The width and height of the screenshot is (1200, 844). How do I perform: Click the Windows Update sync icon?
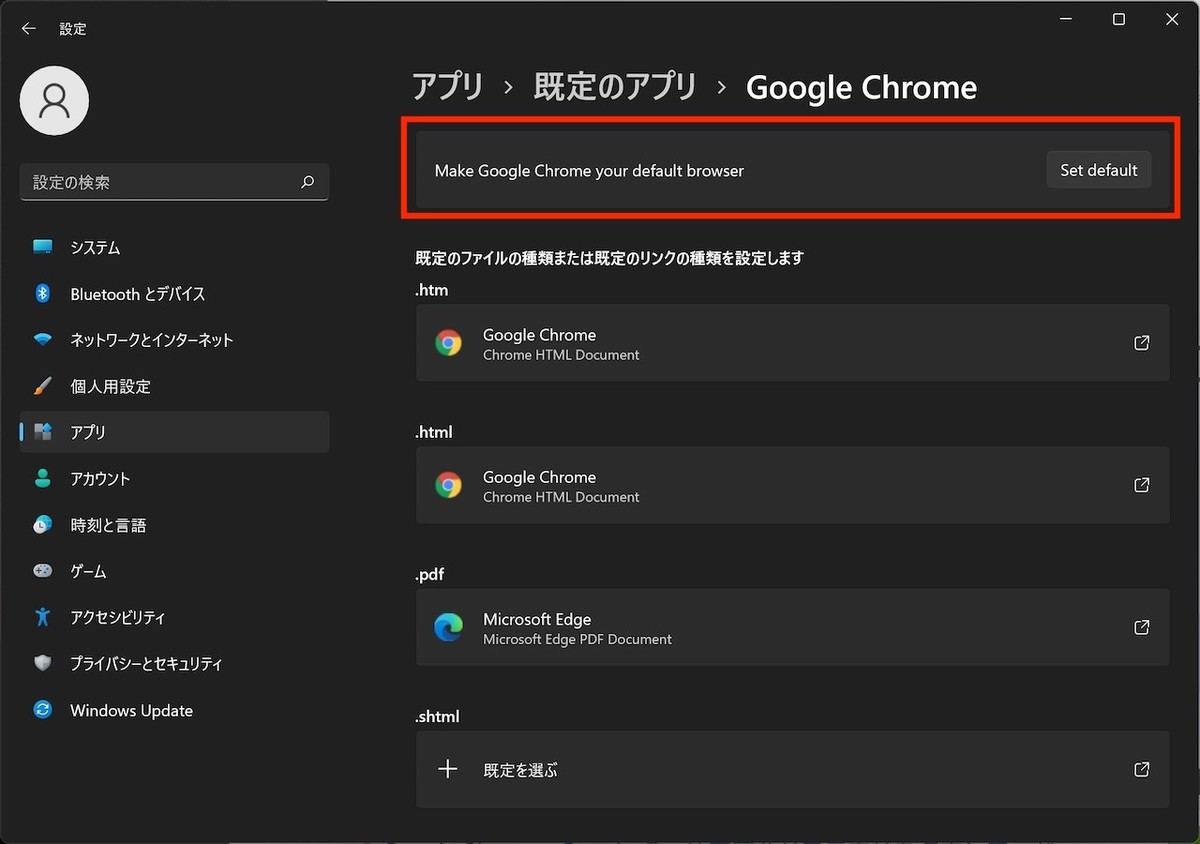[42, 710]
